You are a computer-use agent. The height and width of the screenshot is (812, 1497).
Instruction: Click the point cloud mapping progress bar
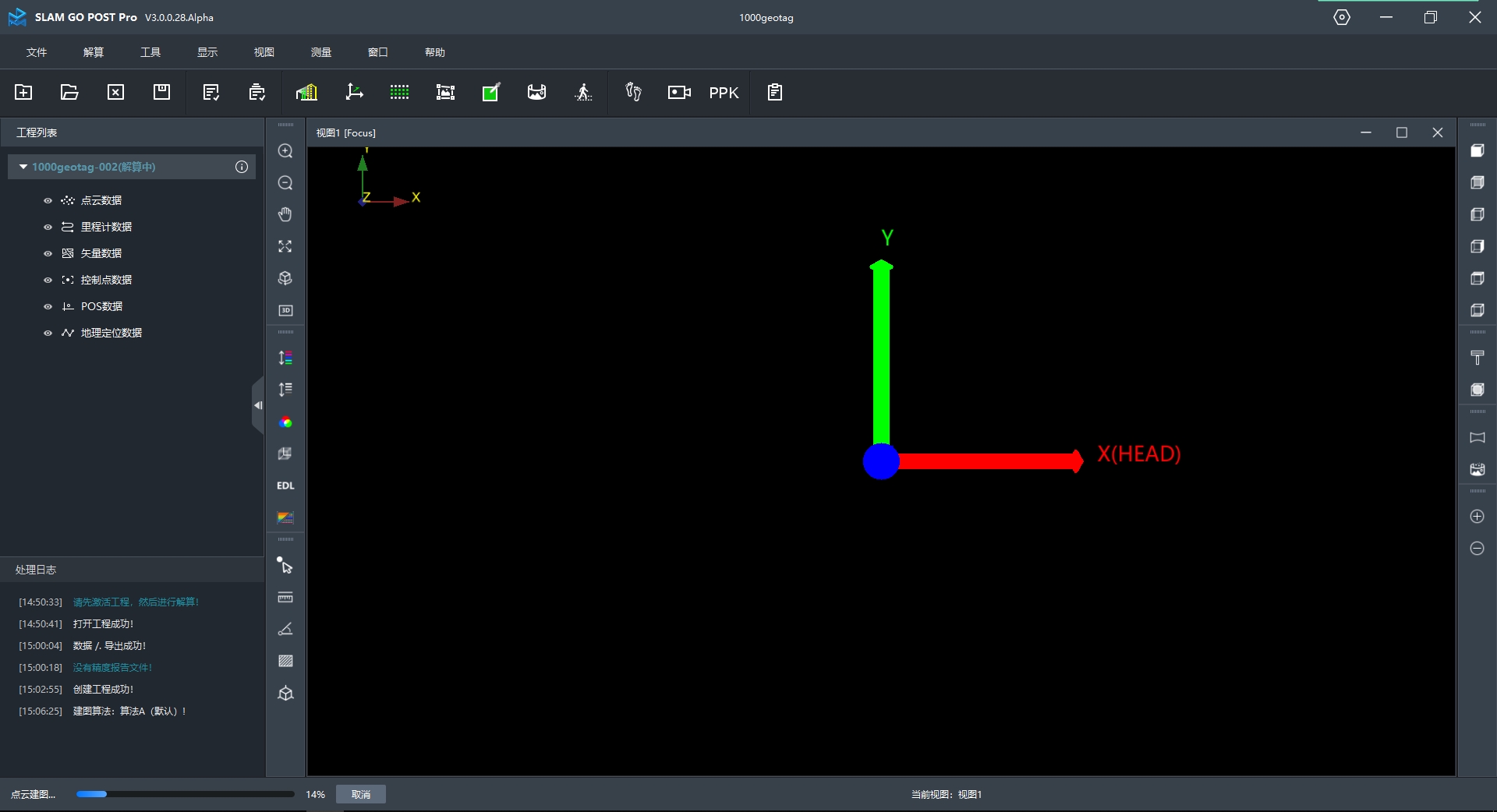pyautogui.click(x=185, y=794)
